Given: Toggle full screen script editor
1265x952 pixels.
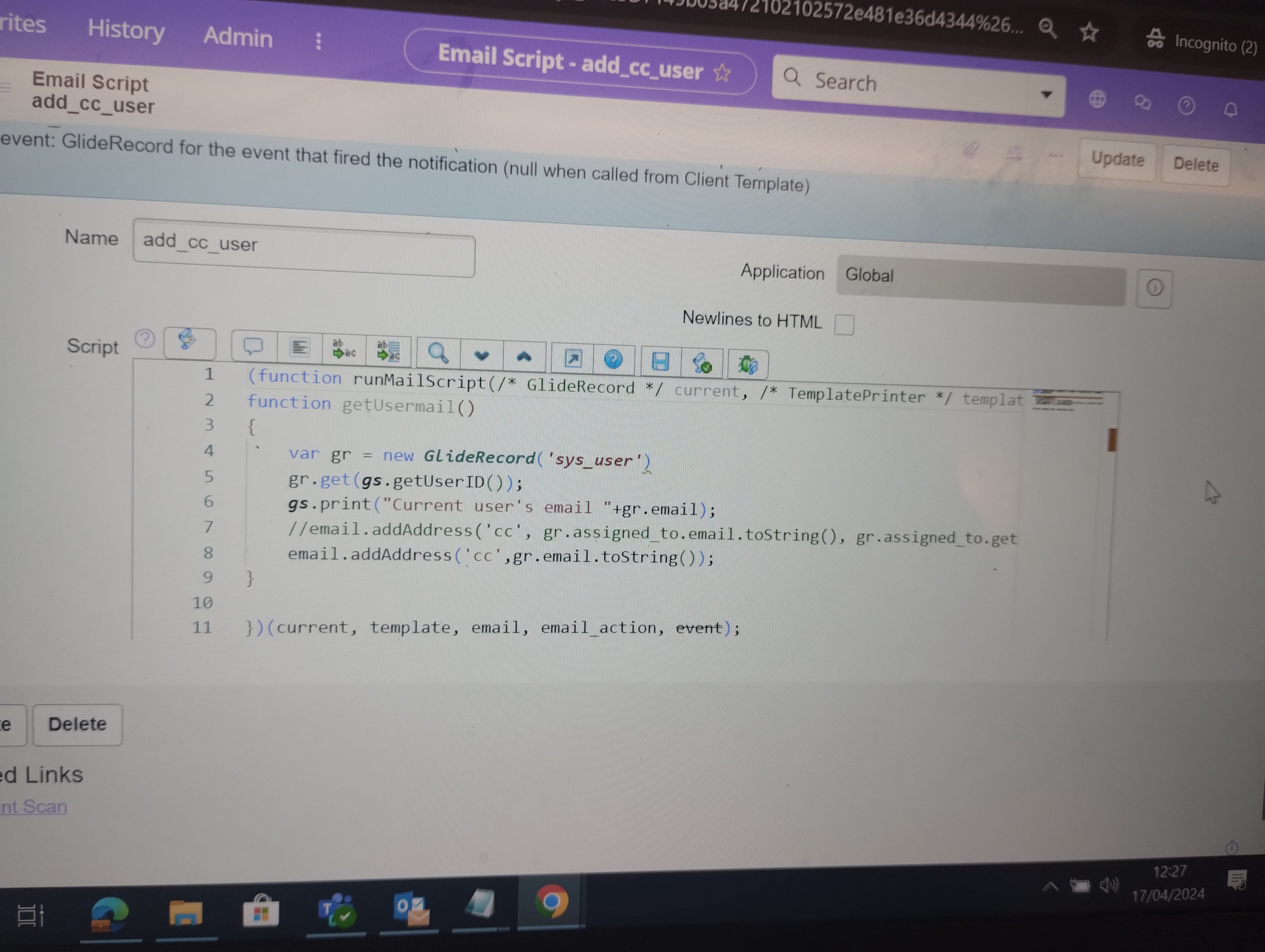Looking at the screenshot, I should coord(572,358).
